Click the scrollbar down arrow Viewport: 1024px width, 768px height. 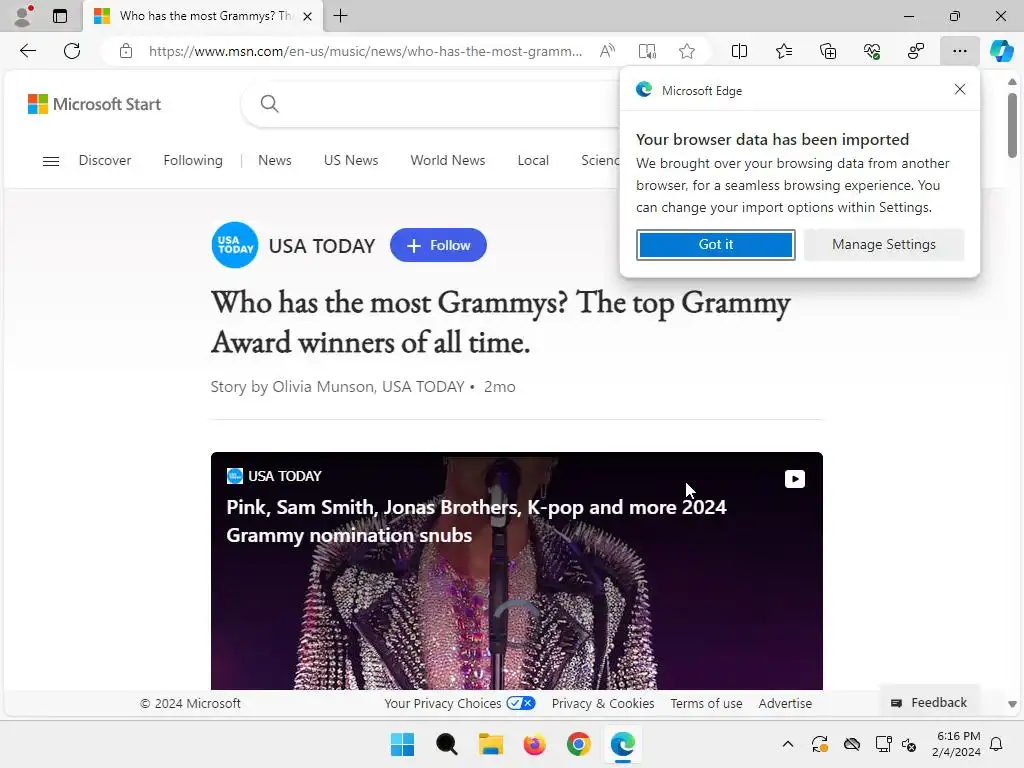(1012, 704)
